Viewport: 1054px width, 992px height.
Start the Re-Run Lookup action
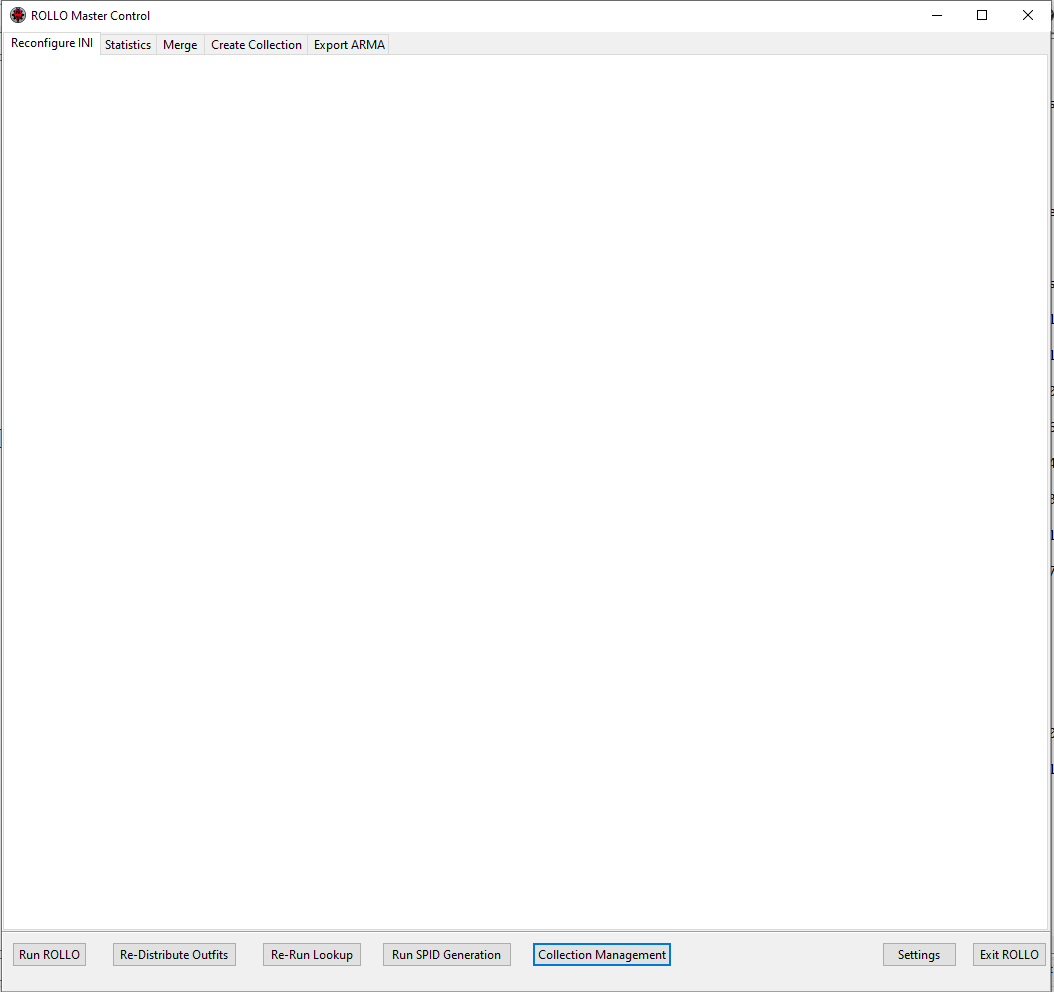pyautogui.click(x=312, y=954)
